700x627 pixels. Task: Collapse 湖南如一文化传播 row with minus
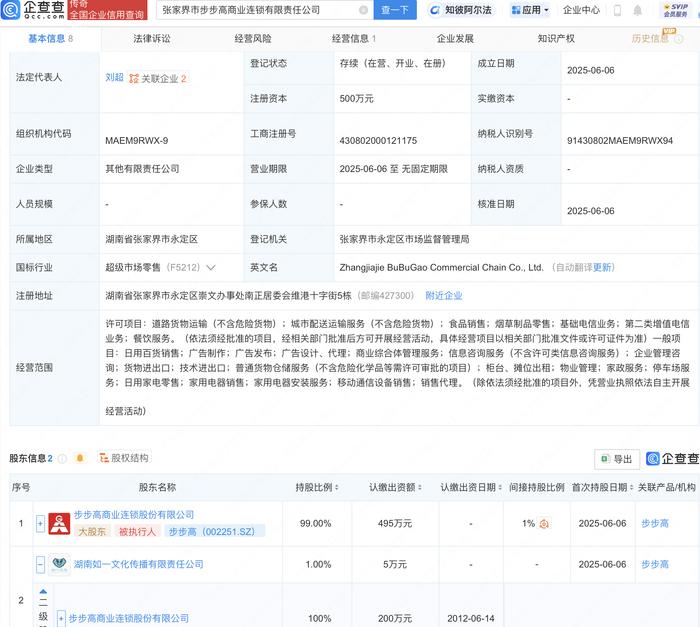(x=40, y=564)
